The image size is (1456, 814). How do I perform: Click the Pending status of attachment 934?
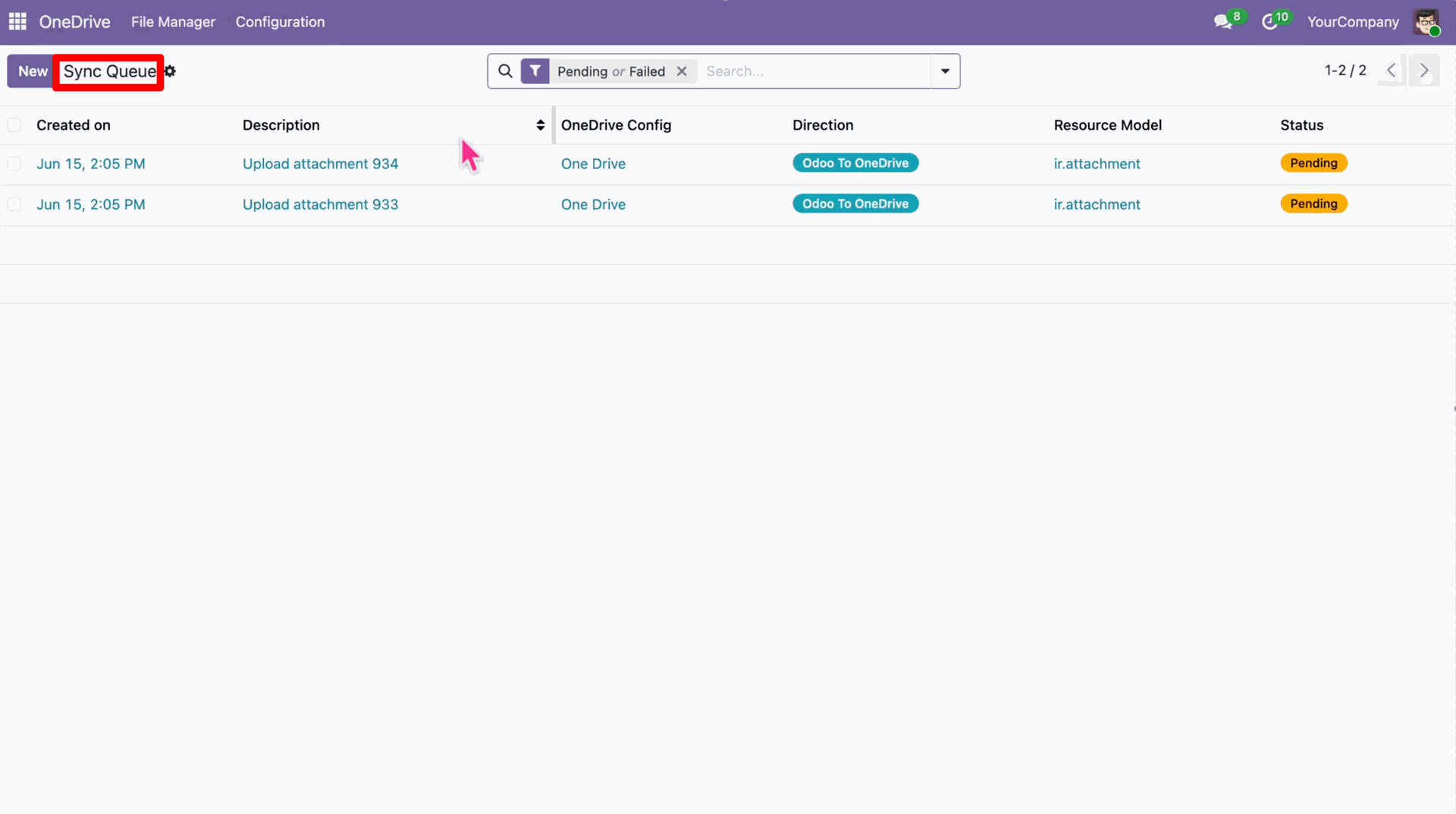click(x=1313, y=163)
